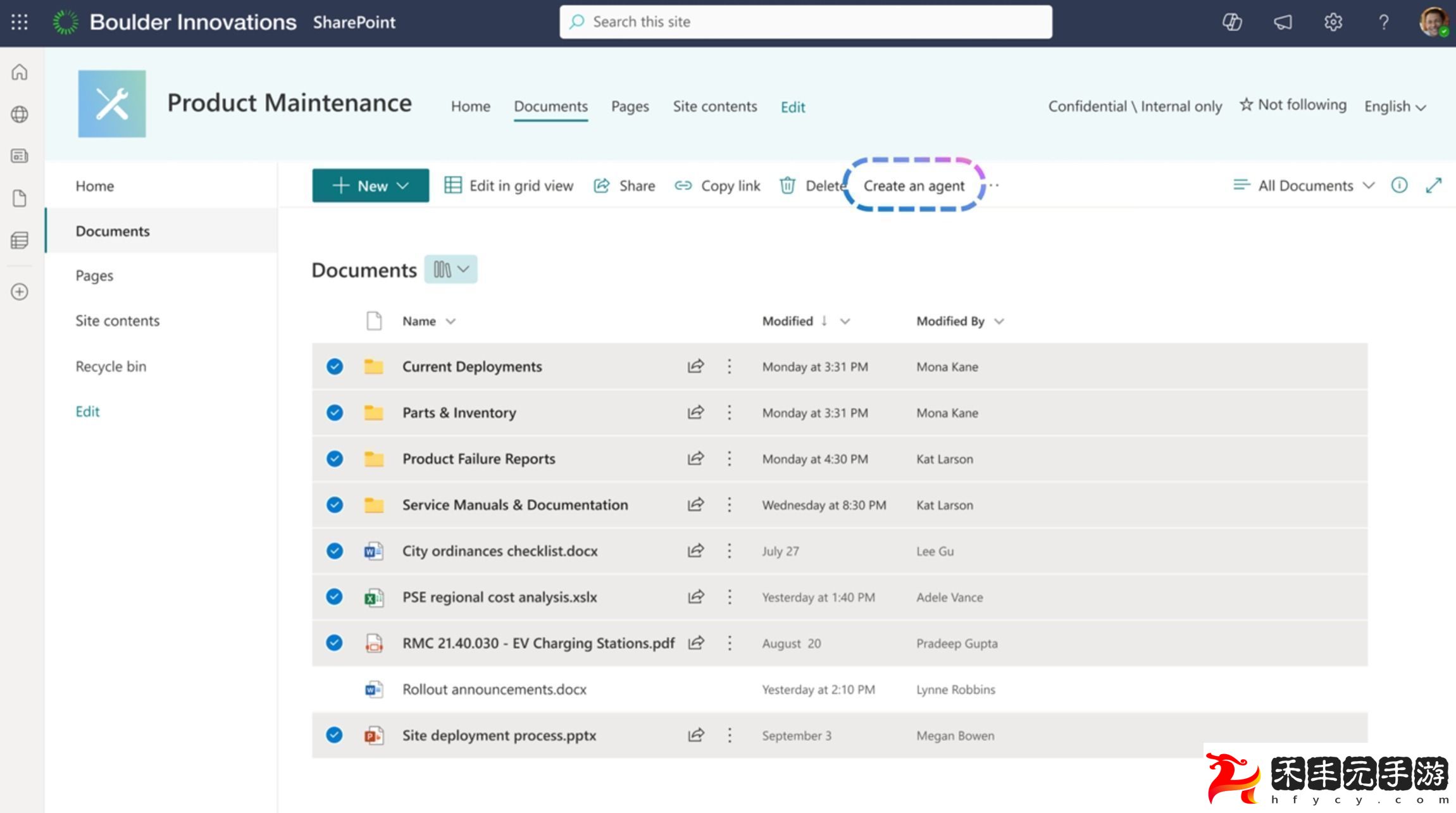Open Site contents in left navigation
Viewport: 1456px width, 813px height.
point(118,321)
